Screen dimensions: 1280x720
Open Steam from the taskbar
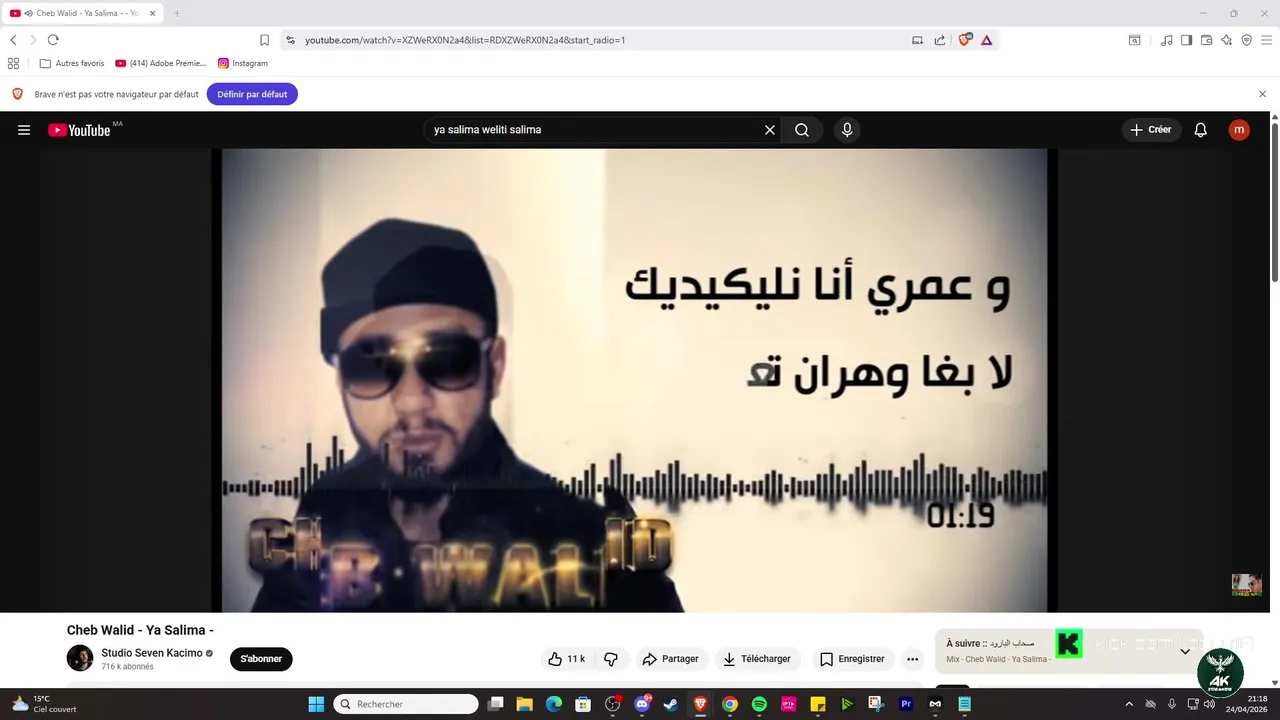pos(670,704)
